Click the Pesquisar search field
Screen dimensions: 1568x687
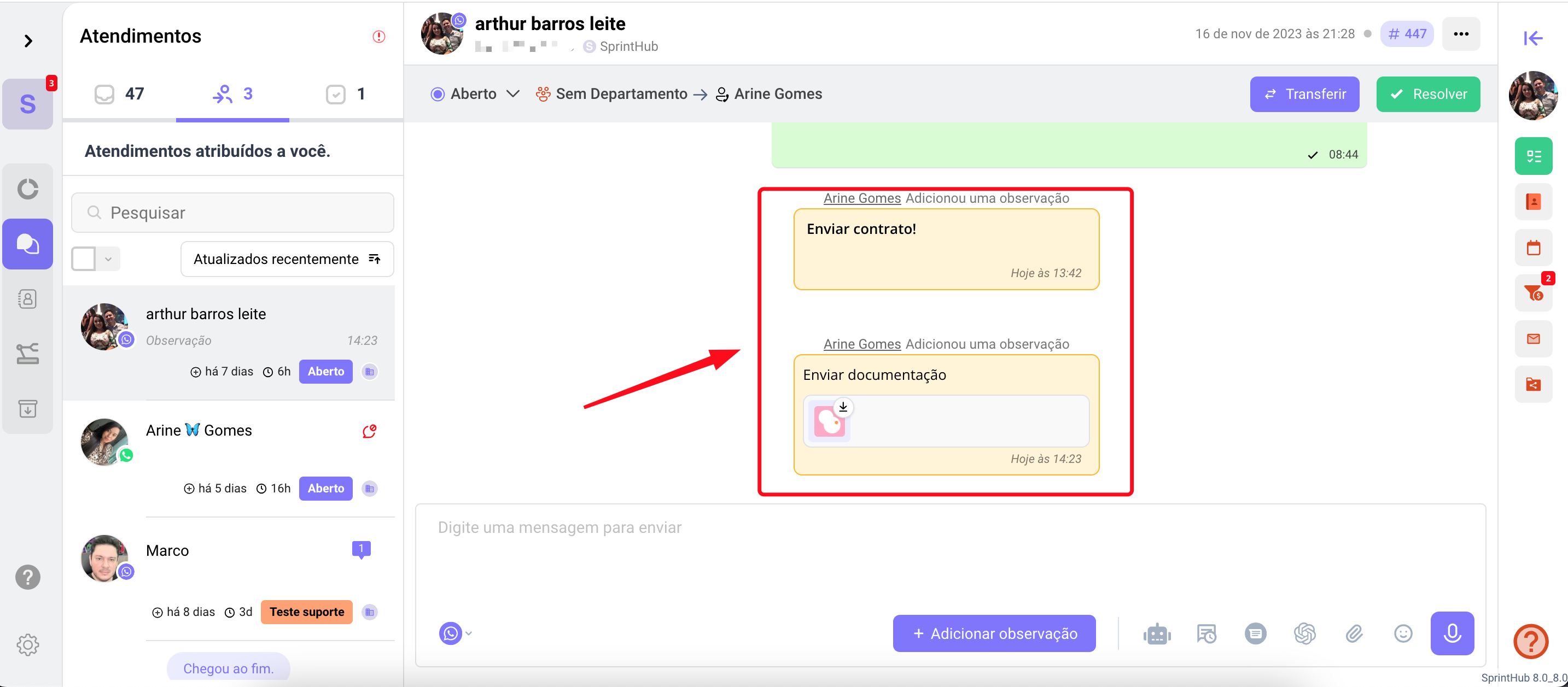tap(232, 213)
